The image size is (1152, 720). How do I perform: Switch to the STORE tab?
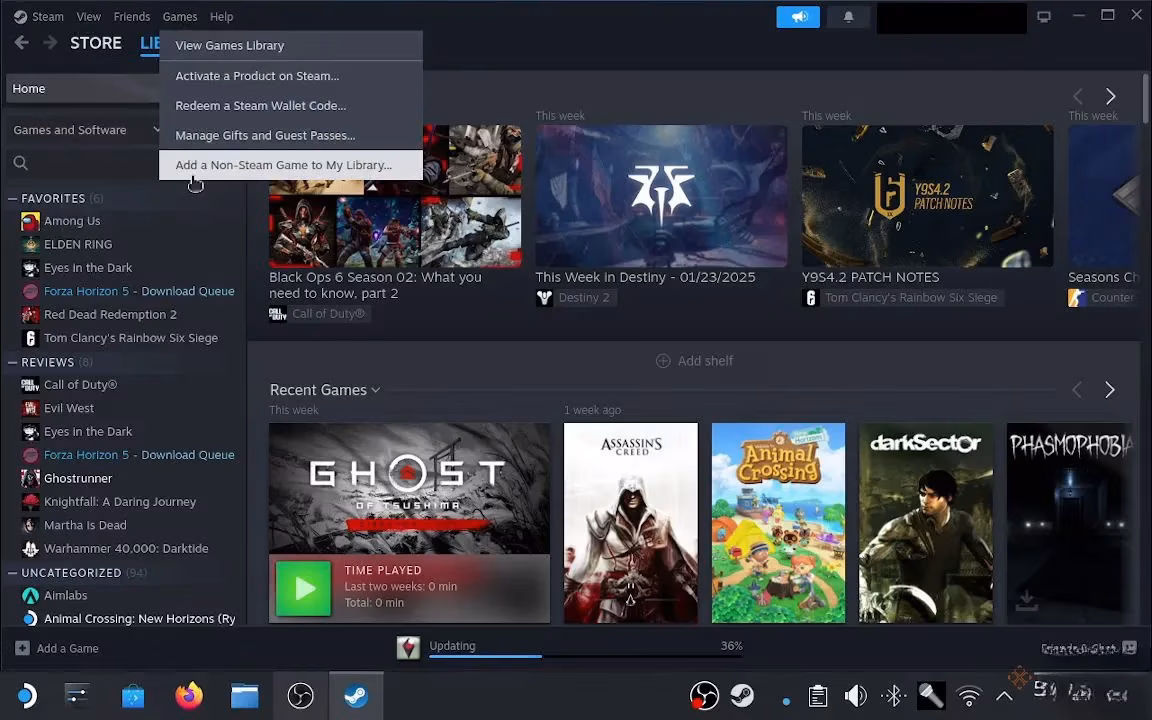(x=95, y=43)
